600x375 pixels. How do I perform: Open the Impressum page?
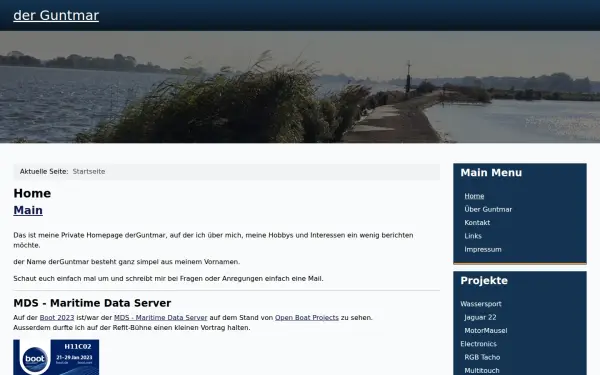tap(483, 249)
